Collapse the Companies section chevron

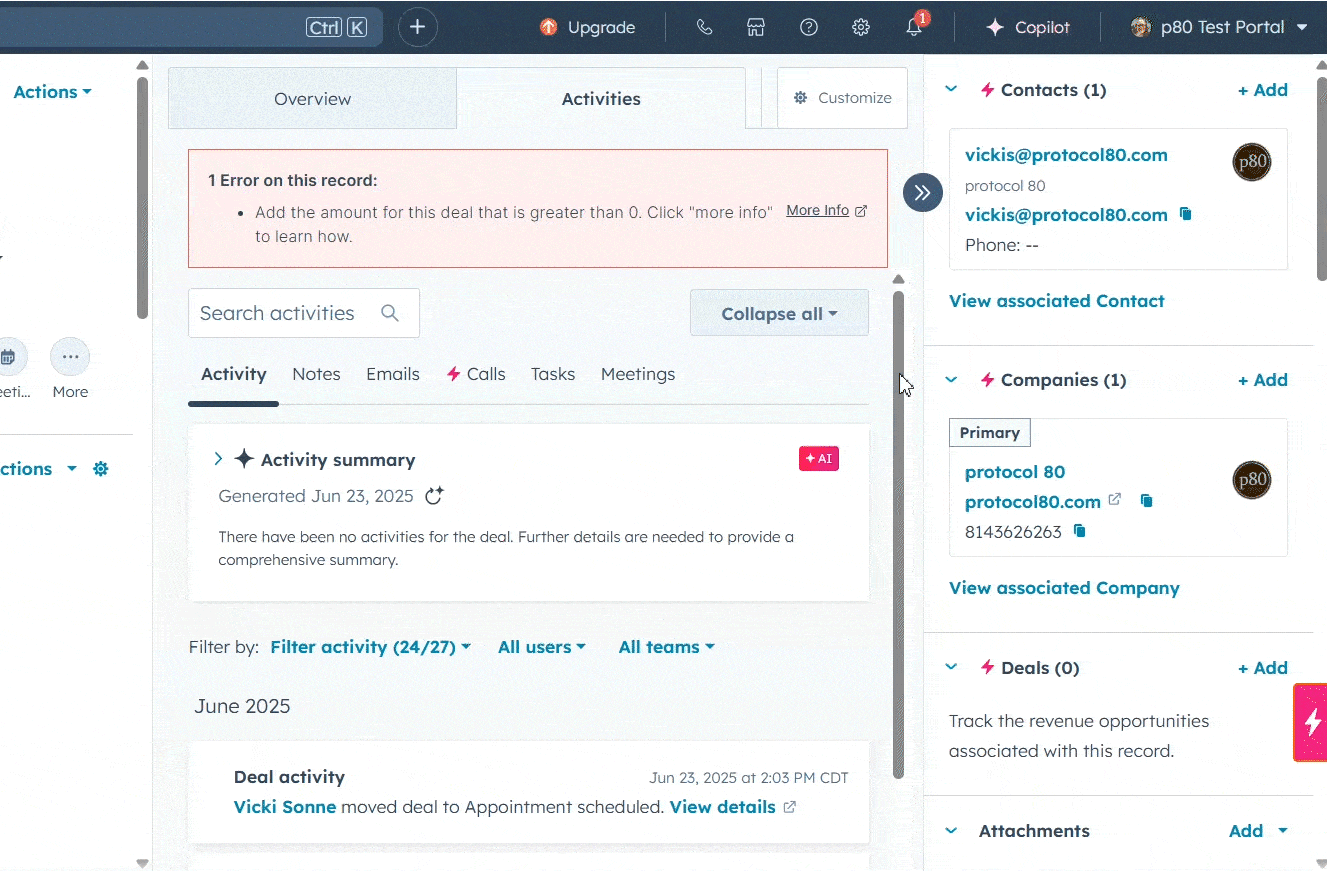(x=950, y=379)
